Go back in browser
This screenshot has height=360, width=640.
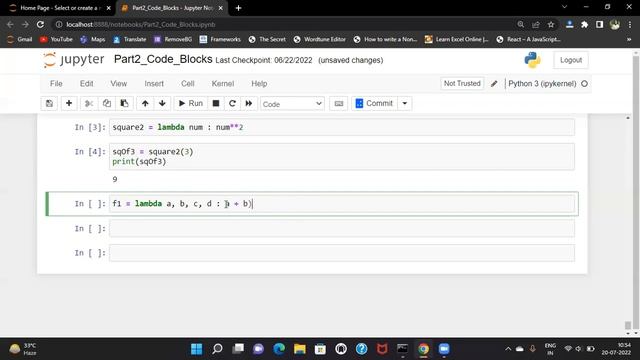point(10,24)
